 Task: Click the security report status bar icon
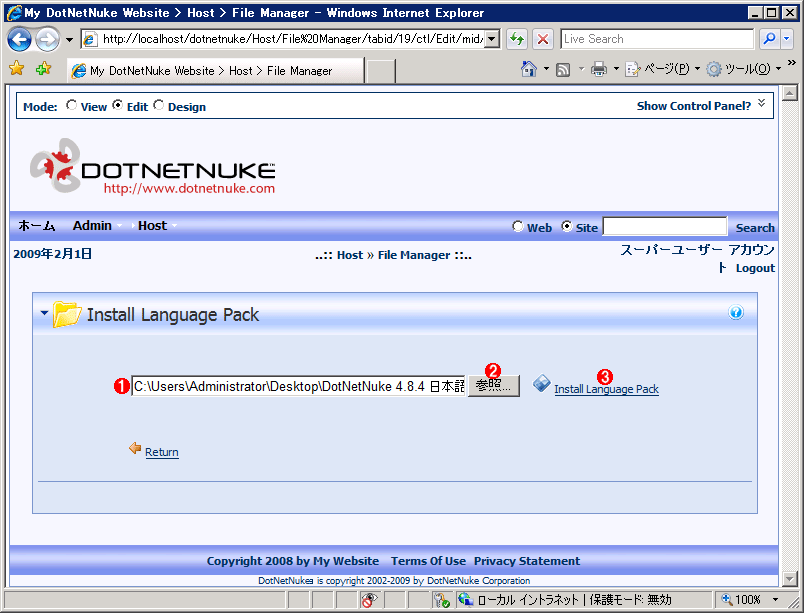coord(441,600)
